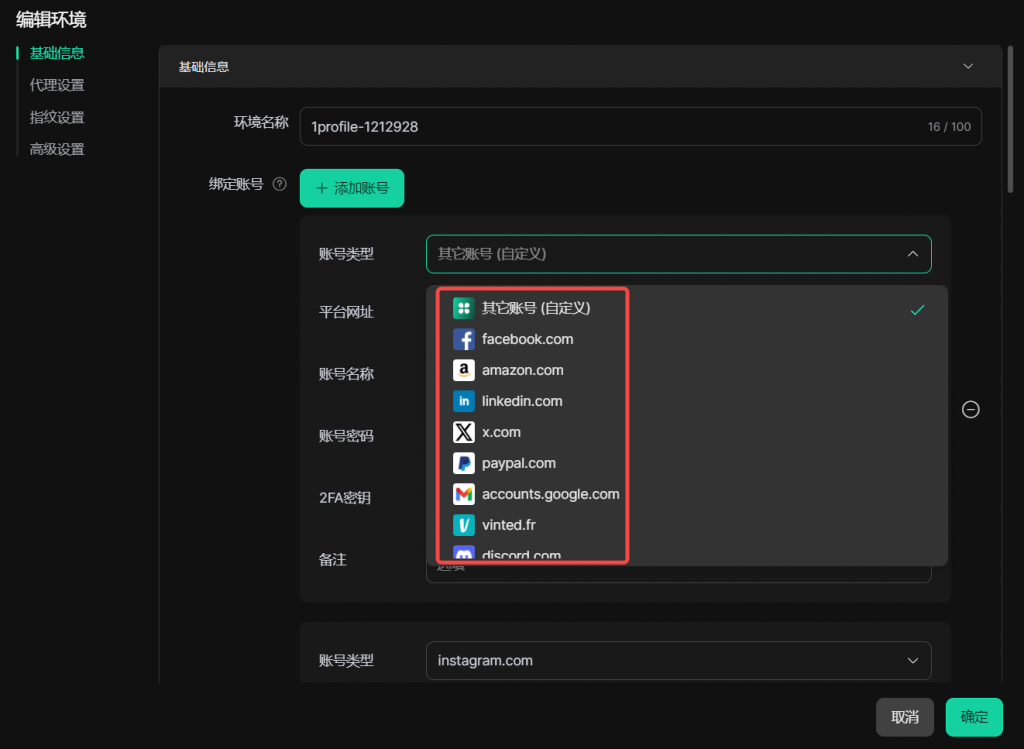Select the 其它账号 (自定义) option
This screenshot has width=1024, height=749.
point(536,308)
